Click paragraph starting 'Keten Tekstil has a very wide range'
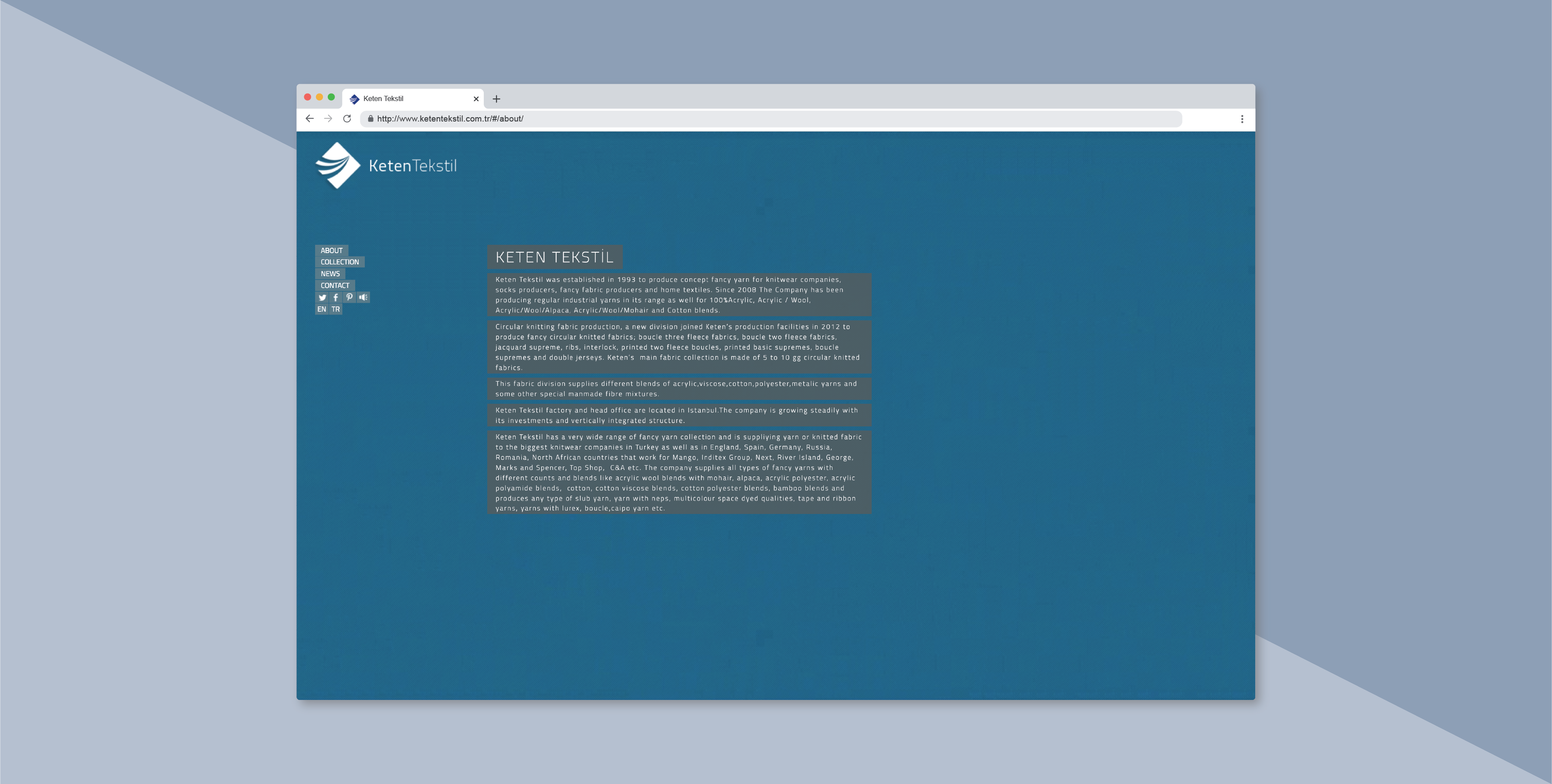The image size is (1552, 784). pyautogui.click(x=679, y=472)
